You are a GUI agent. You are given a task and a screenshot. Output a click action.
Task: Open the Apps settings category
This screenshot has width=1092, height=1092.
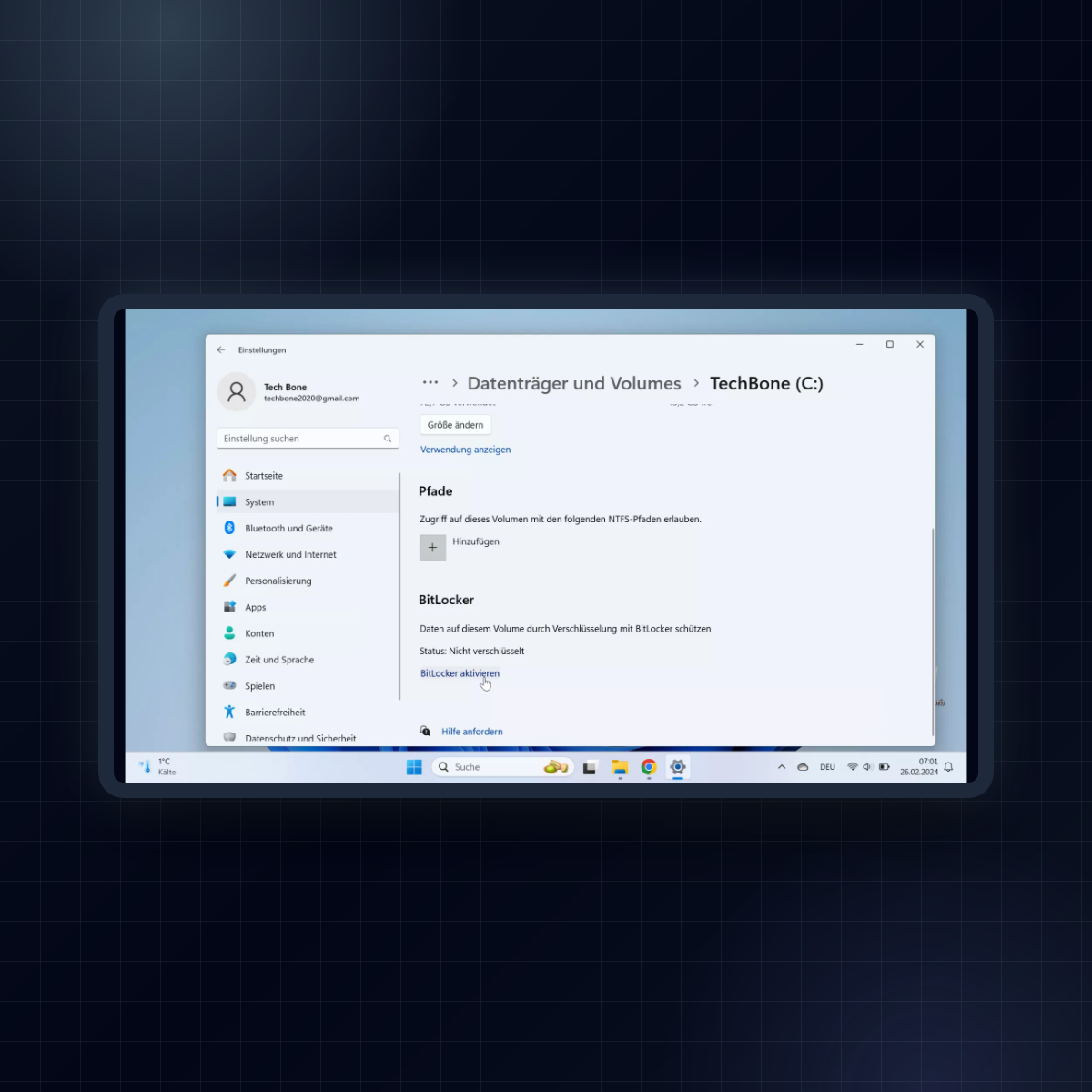pyautogui.click(x=308, y=608)
